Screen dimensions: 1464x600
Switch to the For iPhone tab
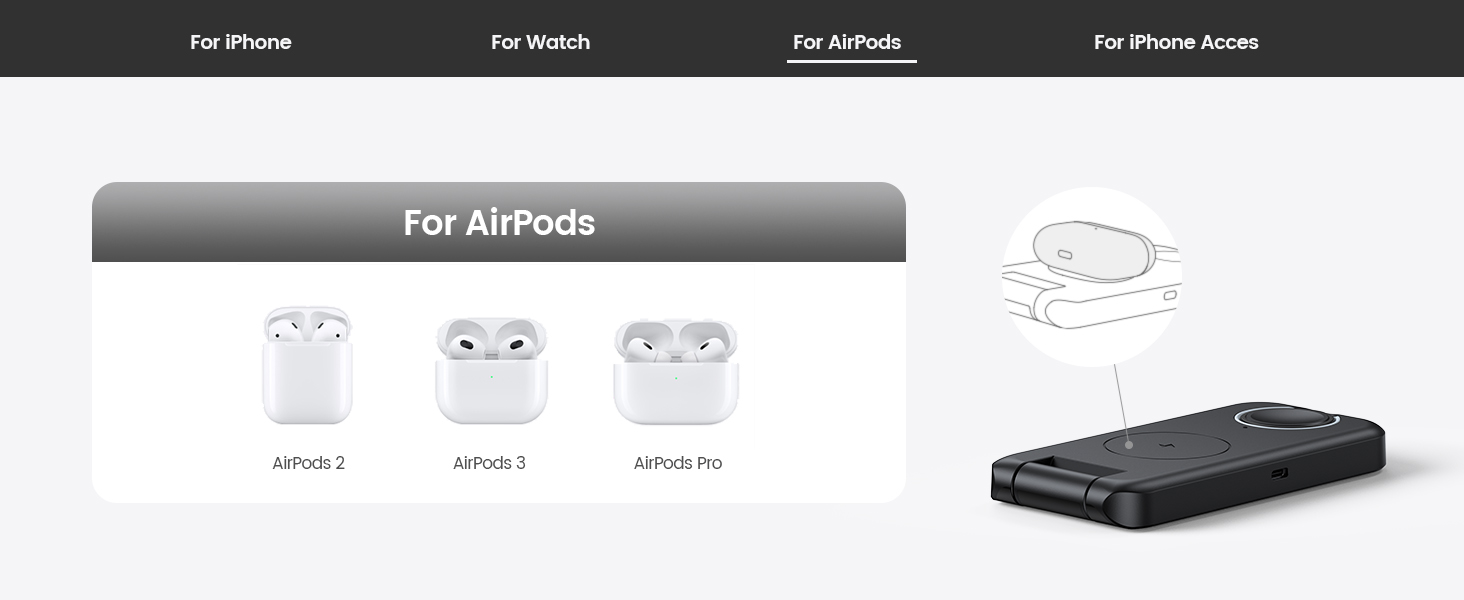pyautogui.click(x=241, y=42)
